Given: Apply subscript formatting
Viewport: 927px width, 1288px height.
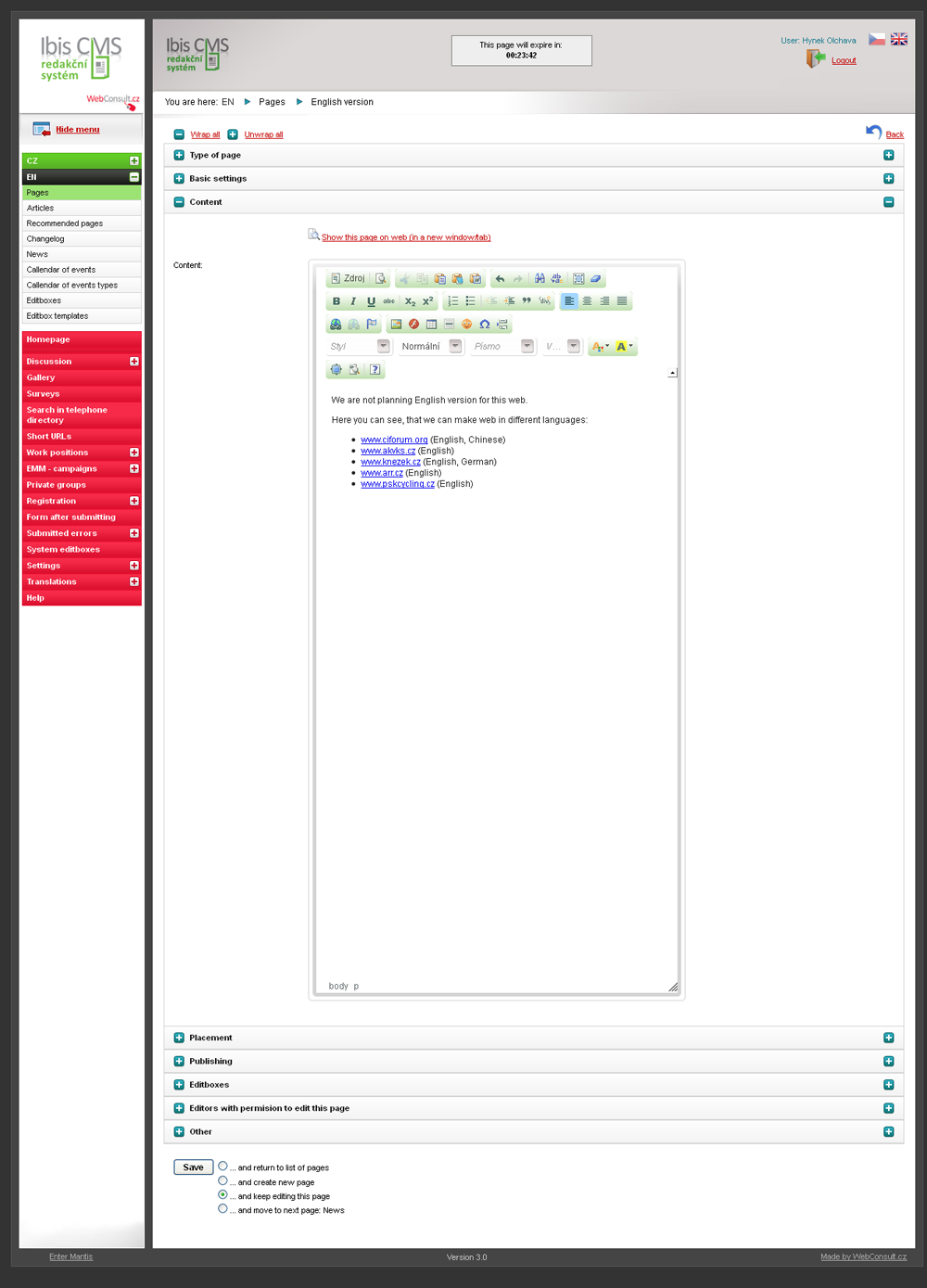Looking at the screenshot, I should click(410, 301).
